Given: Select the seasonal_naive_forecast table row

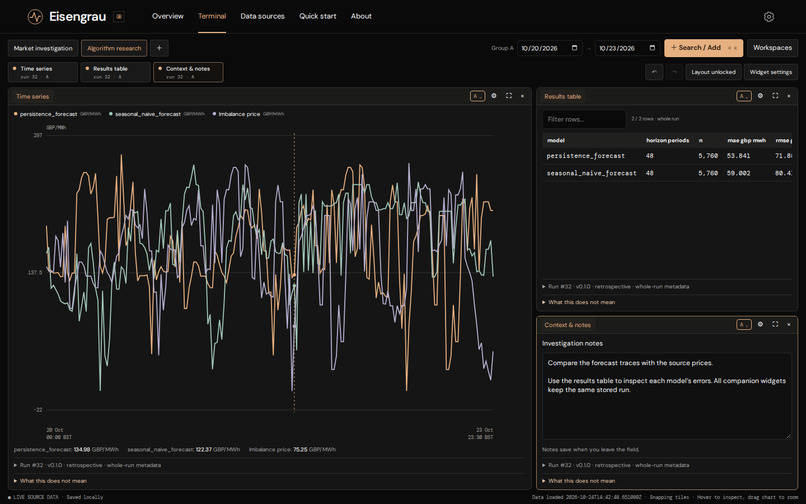Looking at the screenshot, I should point(667,173).
